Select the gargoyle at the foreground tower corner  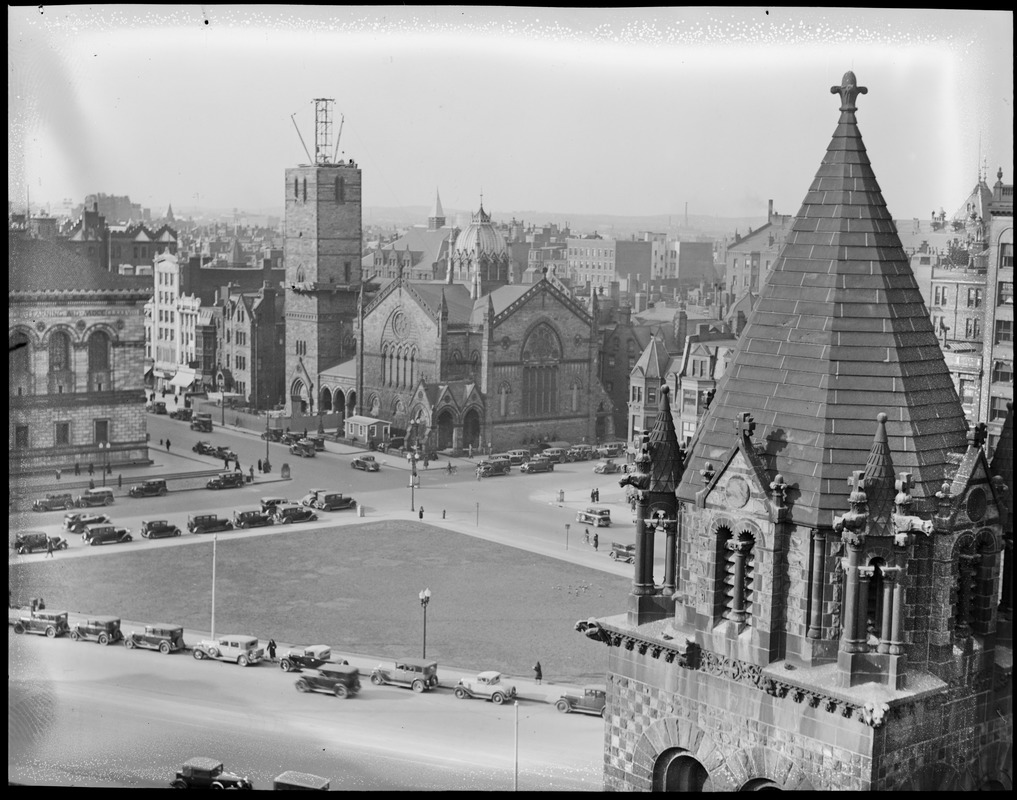590,629
